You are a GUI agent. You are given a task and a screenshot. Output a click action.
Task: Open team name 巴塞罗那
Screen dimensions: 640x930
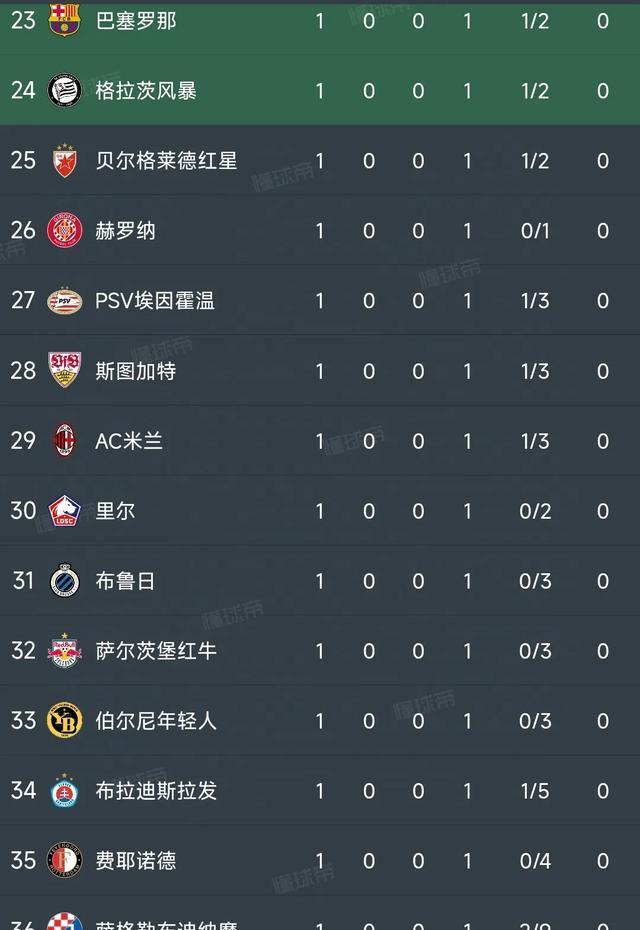(x=135, y=20)
